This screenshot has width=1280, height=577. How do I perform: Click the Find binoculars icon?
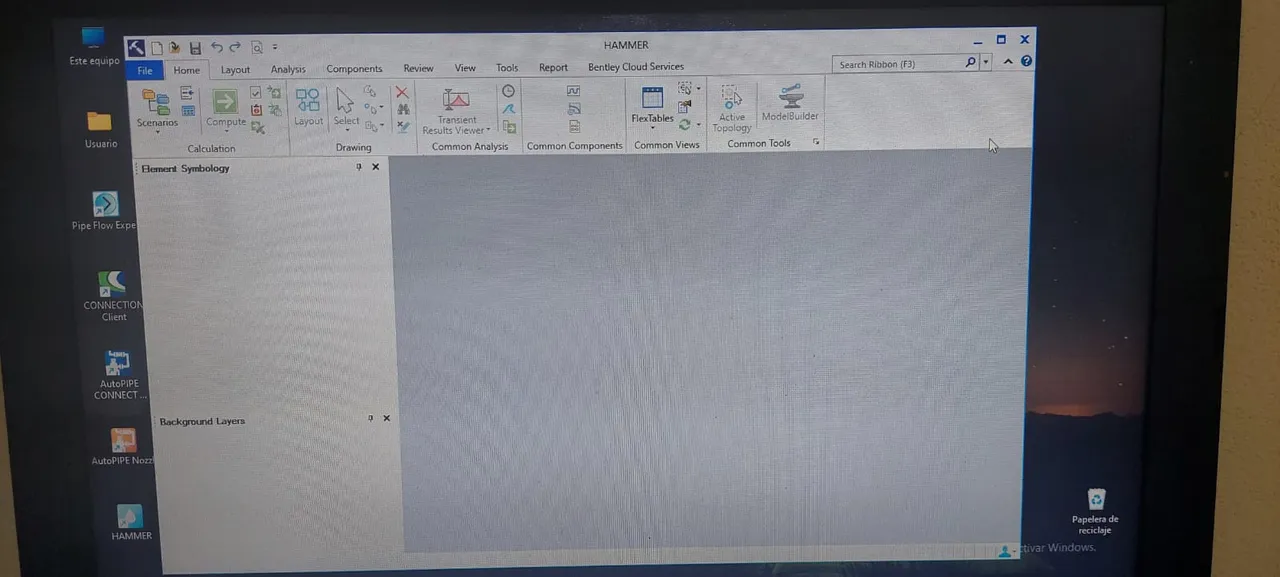403,109
